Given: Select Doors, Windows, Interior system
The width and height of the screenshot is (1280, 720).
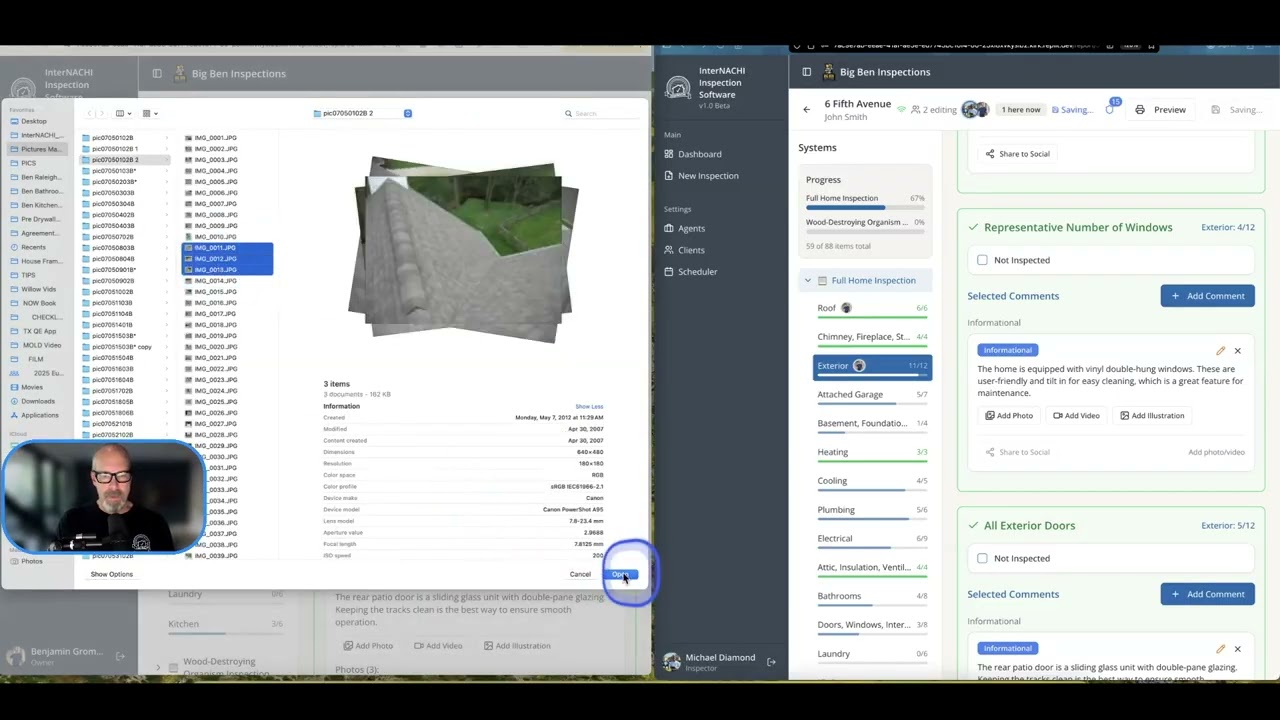Looking at the screenshot, I should coord(872,625).
